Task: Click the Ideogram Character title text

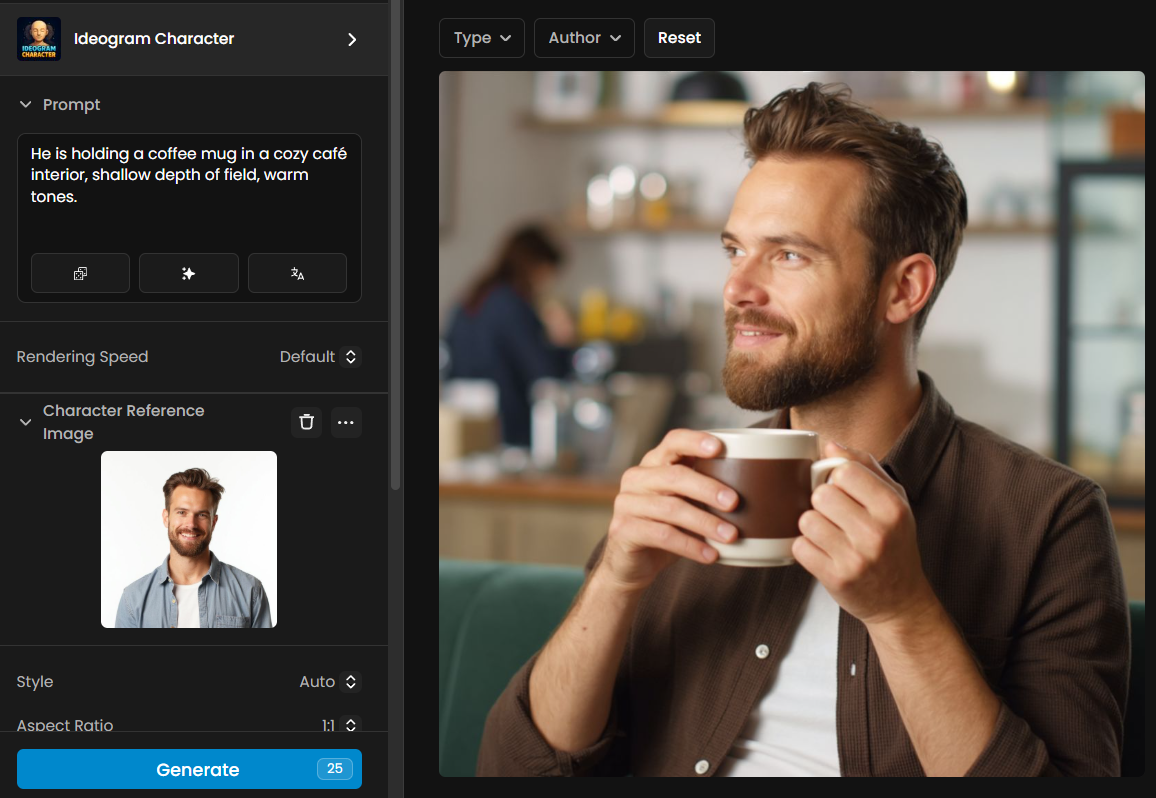Action: 154,39
